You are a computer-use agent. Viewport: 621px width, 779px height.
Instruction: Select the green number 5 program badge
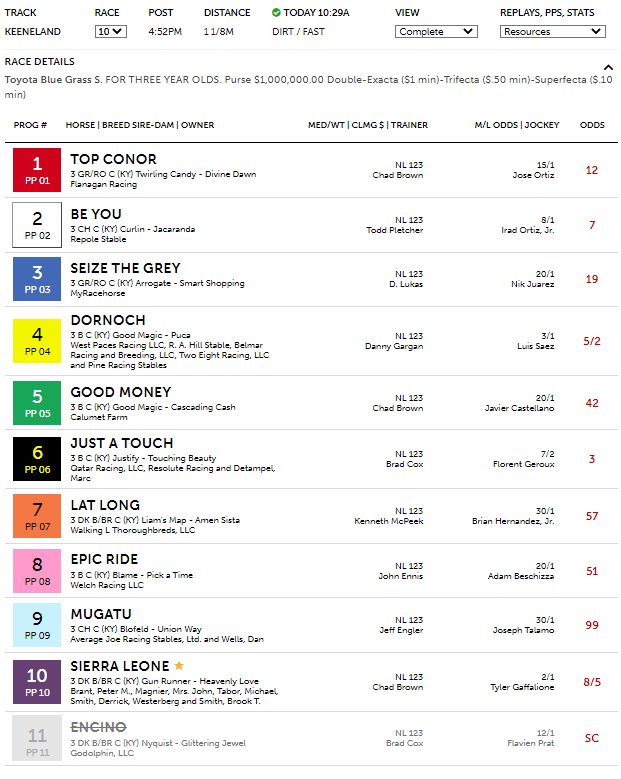click(37, 402)
